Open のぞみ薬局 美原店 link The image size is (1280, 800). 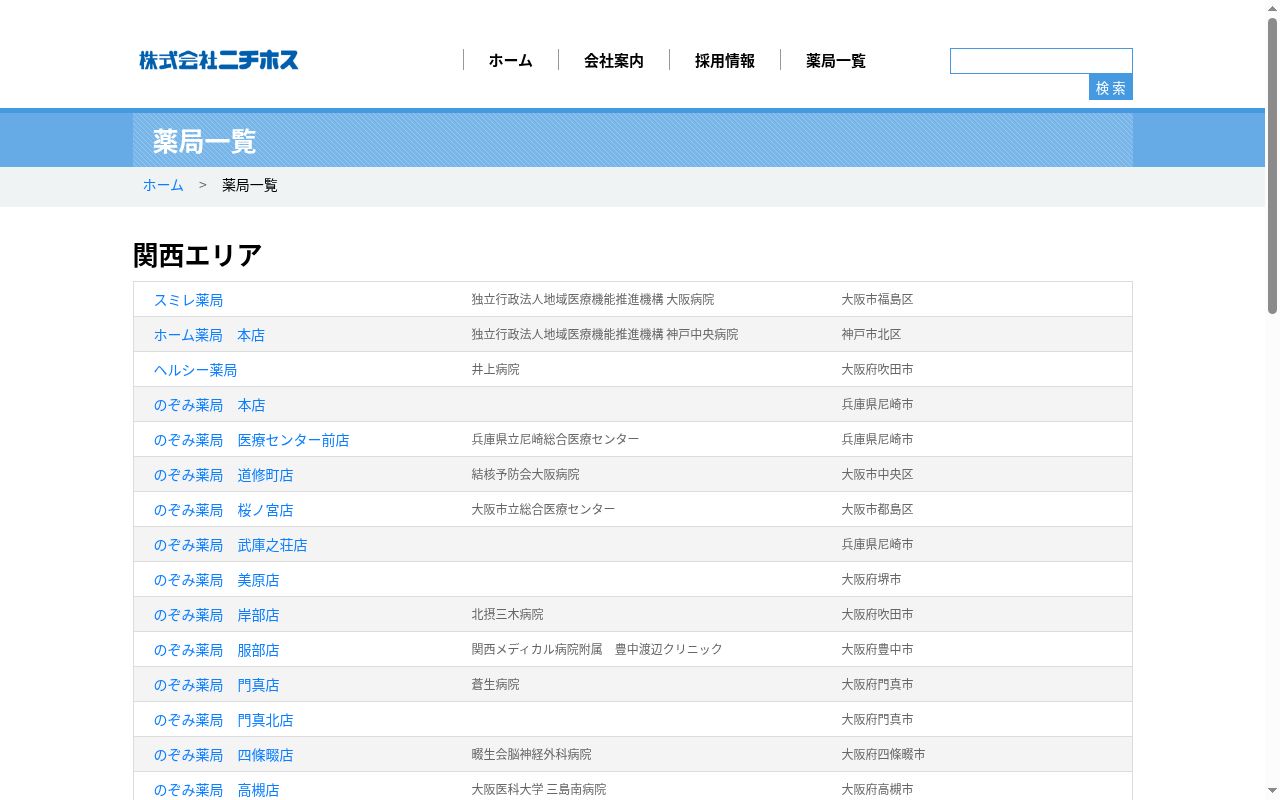(x=216, y=580)
